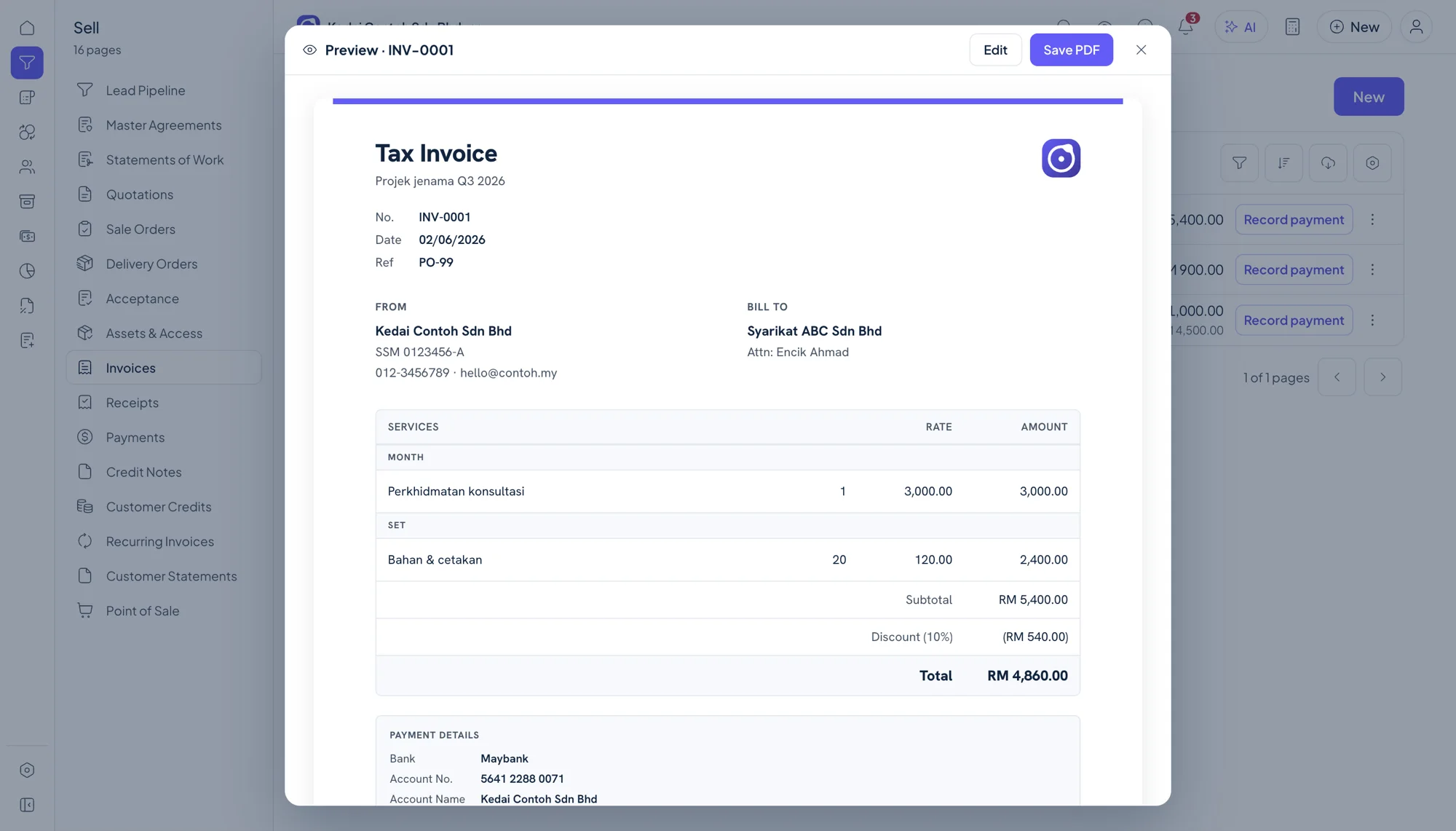Open Lead Pipeline page
This screenshot has height=831, width=1456.
point(164,90)
